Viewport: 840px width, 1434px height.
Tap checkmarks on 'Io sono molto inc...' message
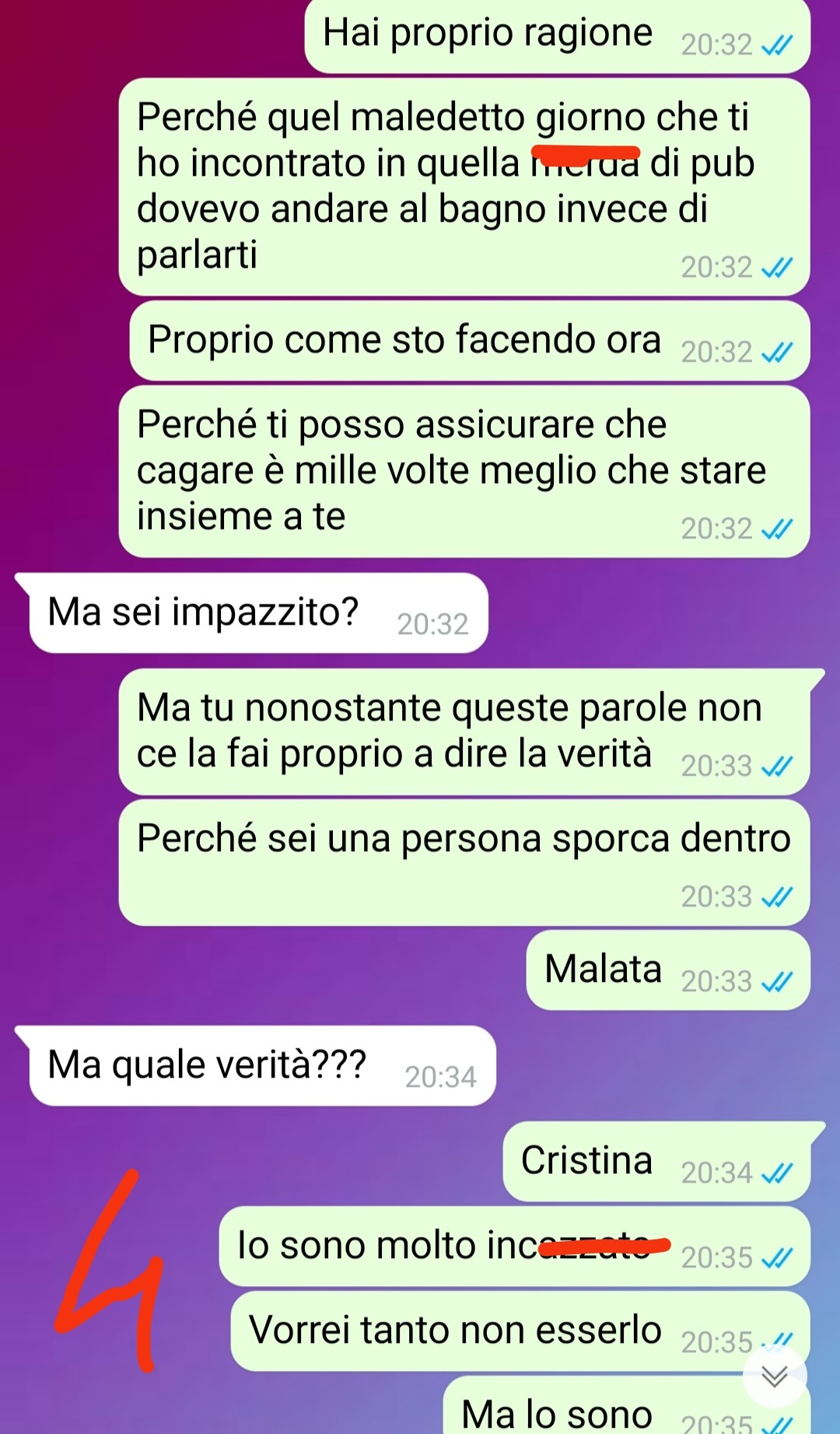point(777,1257)
